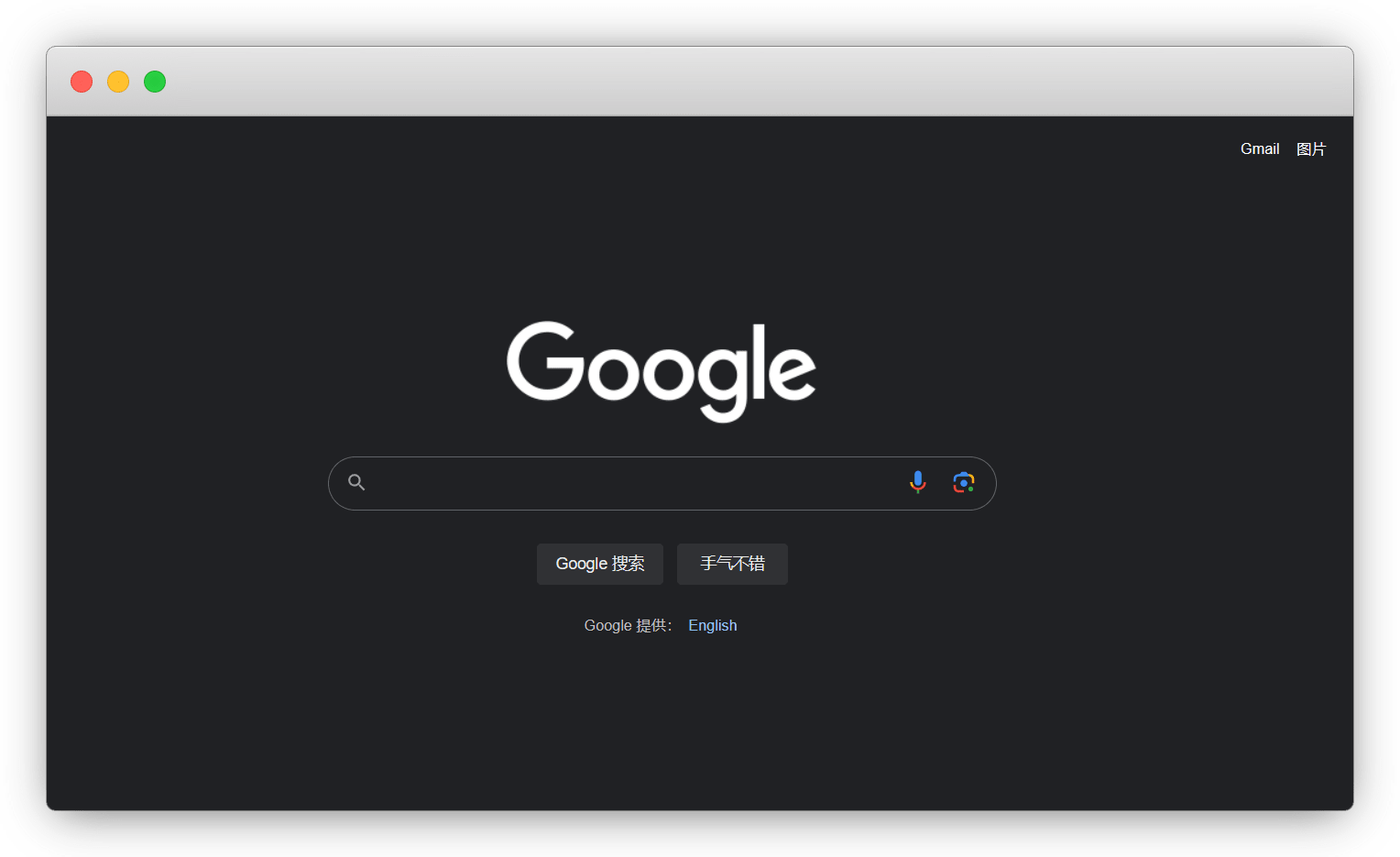Click the "Google 提供:" label text

coord(628,625)
